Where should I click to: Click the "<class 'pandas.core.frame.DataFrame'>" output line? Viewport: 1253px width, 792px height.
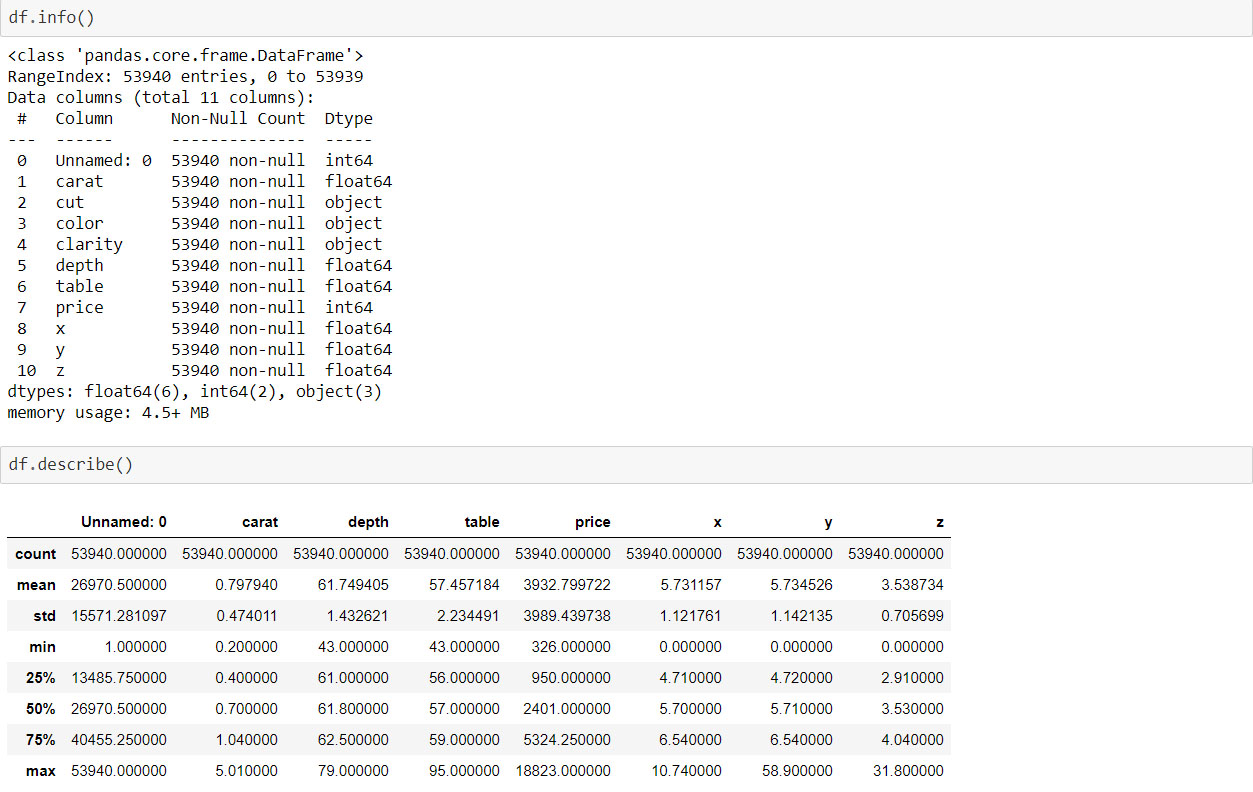pos(185,55)
